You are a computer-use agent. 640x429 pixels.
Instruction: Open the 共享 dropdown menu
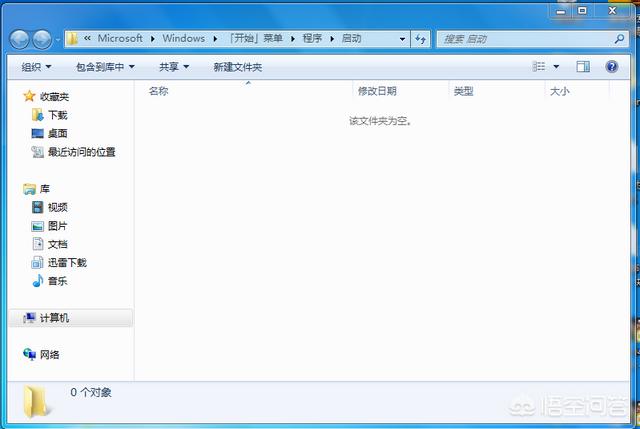click(173, 67)
